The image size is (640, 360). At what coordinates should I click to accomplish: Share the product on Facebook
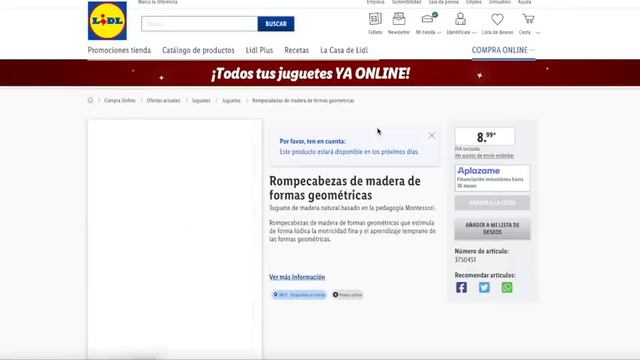click(461, 287)
